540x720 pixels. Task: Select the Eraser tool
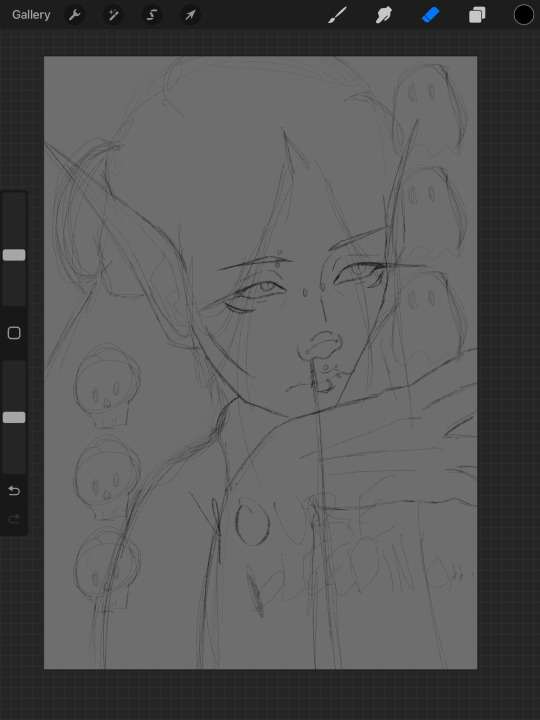click(430, 15)
